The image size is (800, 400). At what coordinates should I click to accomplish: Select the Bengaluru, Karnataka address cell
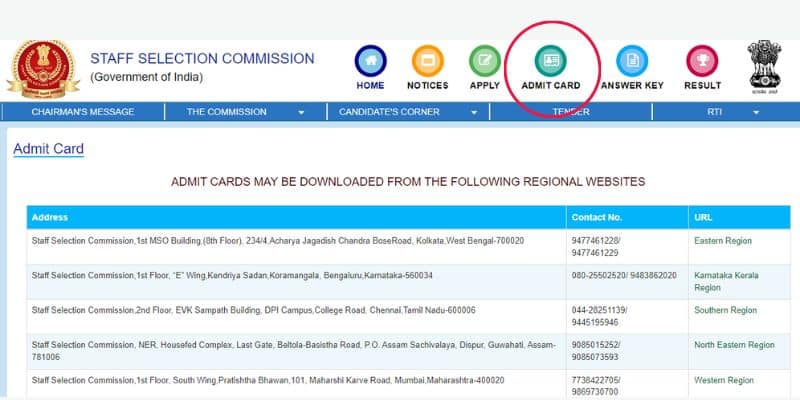pyautogui.click(x=296, y=282)
